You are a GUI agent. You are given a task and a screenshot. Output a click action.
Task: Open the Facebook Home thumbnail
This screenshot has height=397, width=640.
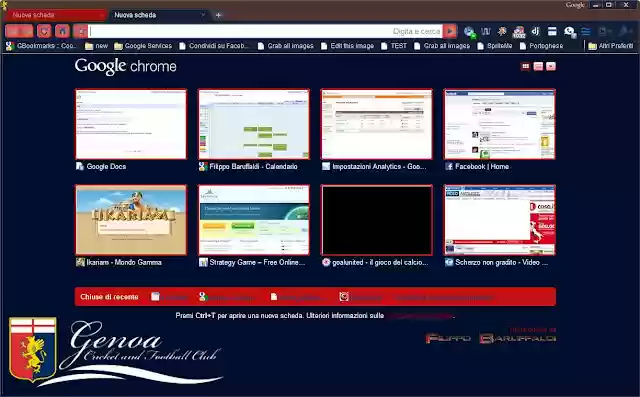tap(500, 124)
